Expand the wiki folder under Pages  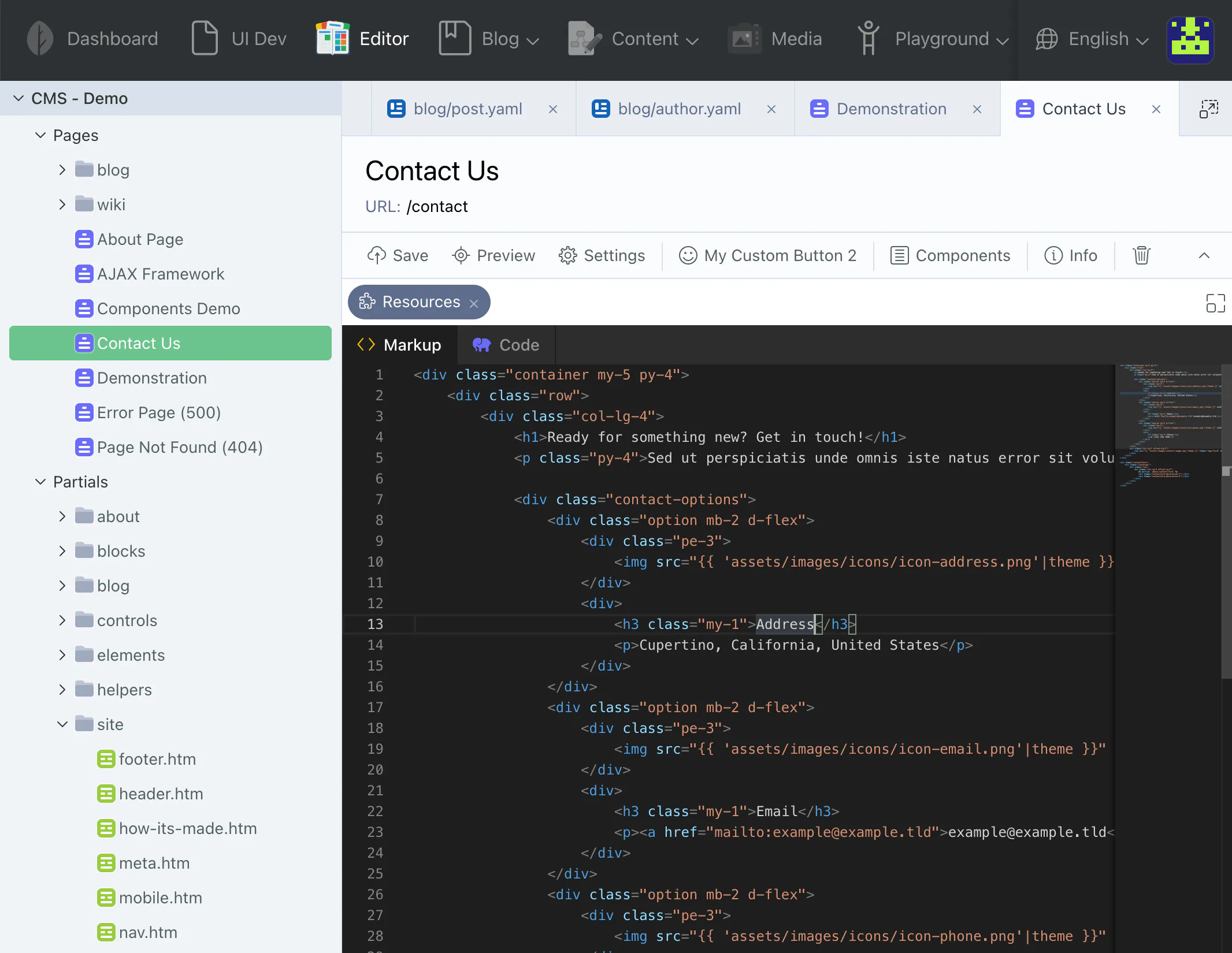coord(62,204)
